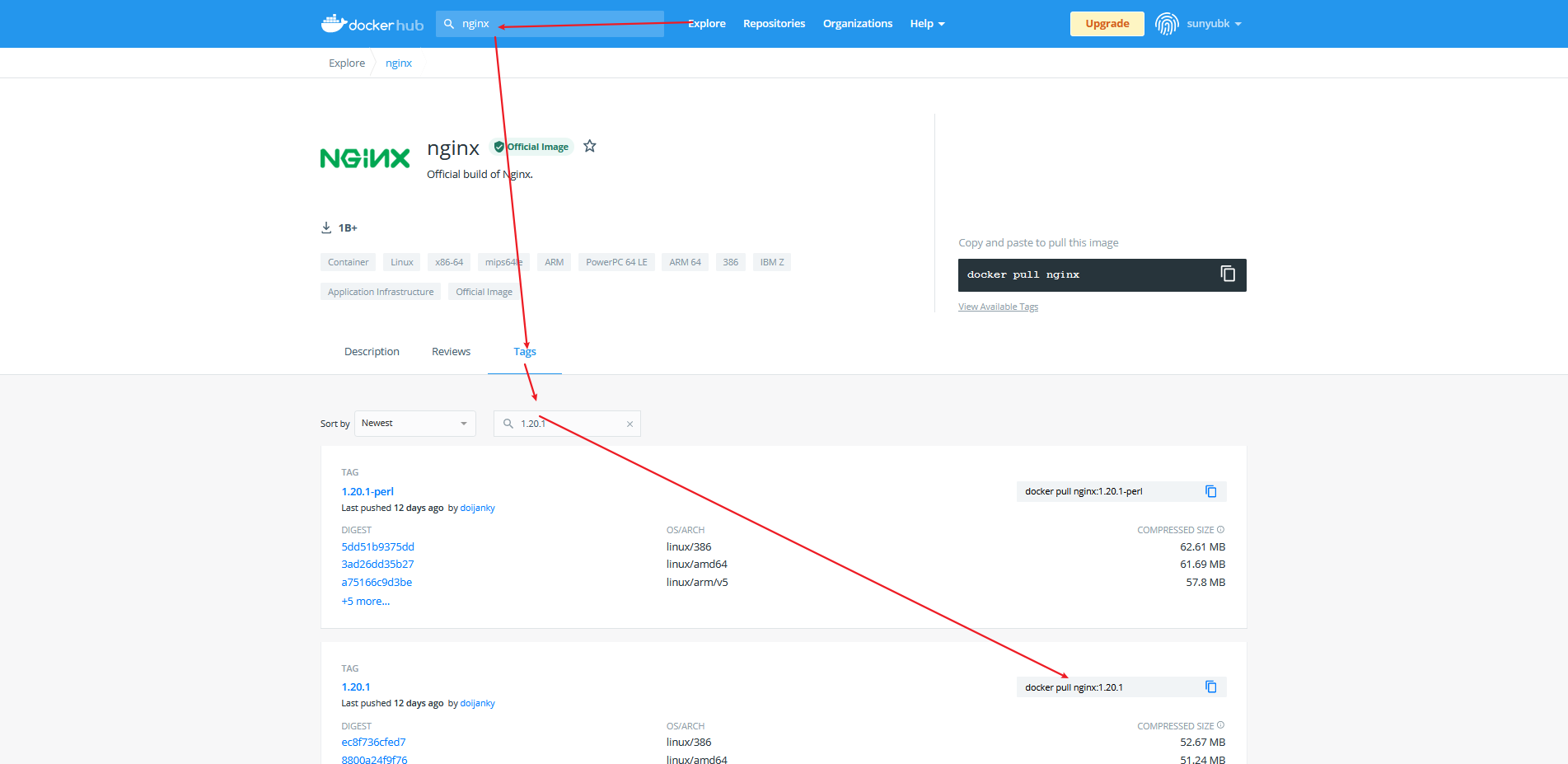The width and height of the screenshot is (1568, 764).
Task: Open the 1.20.1-perl tag link
Action: coord(367,492)
